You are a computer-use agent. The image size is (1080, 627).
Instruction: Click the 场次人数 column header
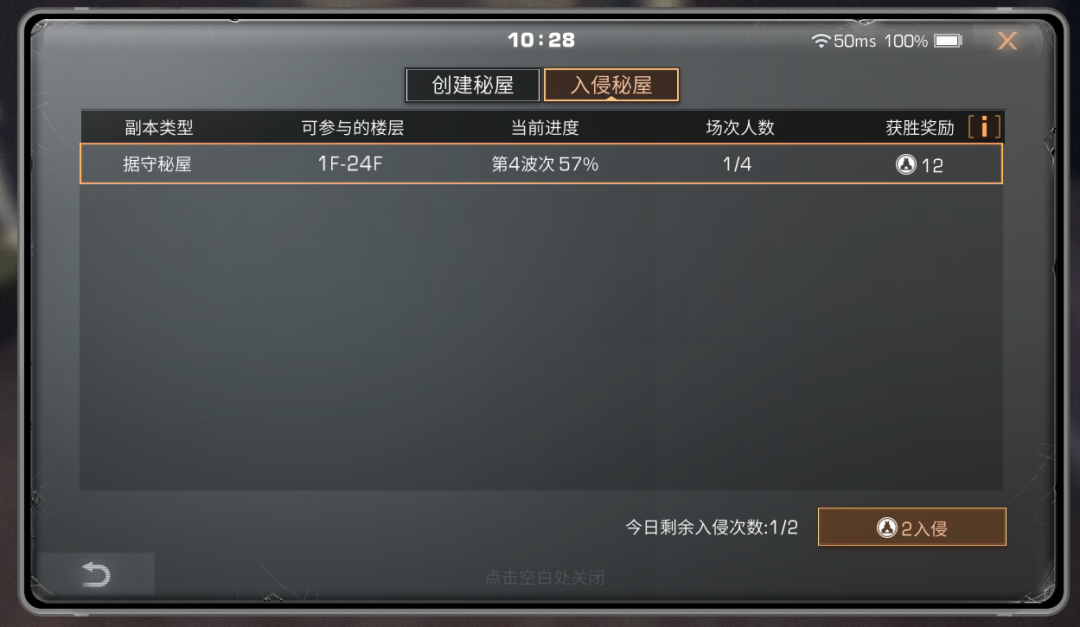740,127
